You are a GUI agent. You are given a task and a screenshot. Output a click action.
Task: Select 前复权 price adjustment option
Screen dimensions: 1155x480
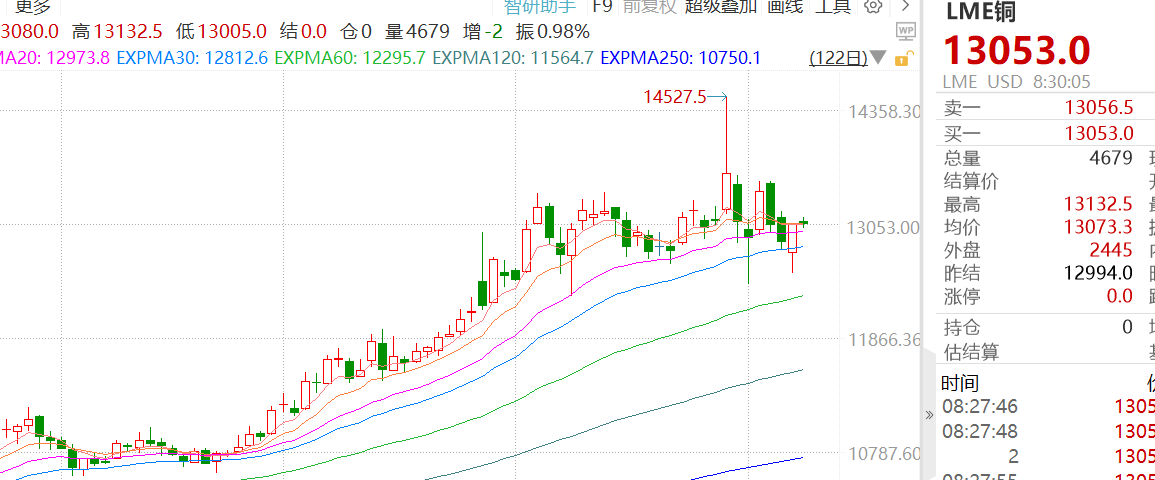click(x=649, y=7)
